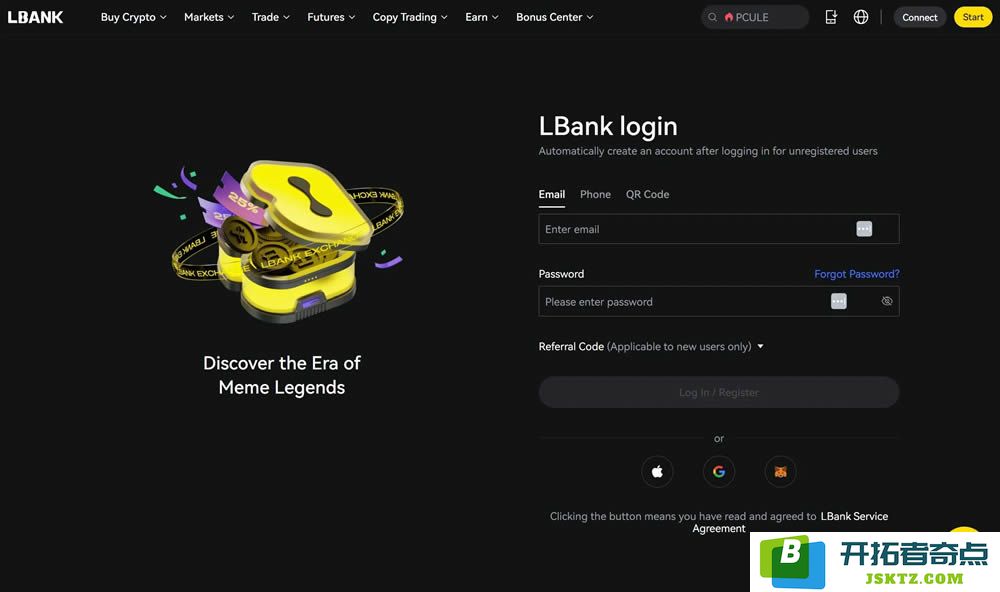Open the app download icon in header
The height and width of the screenshot is (592, 1000).
point(831,17)
